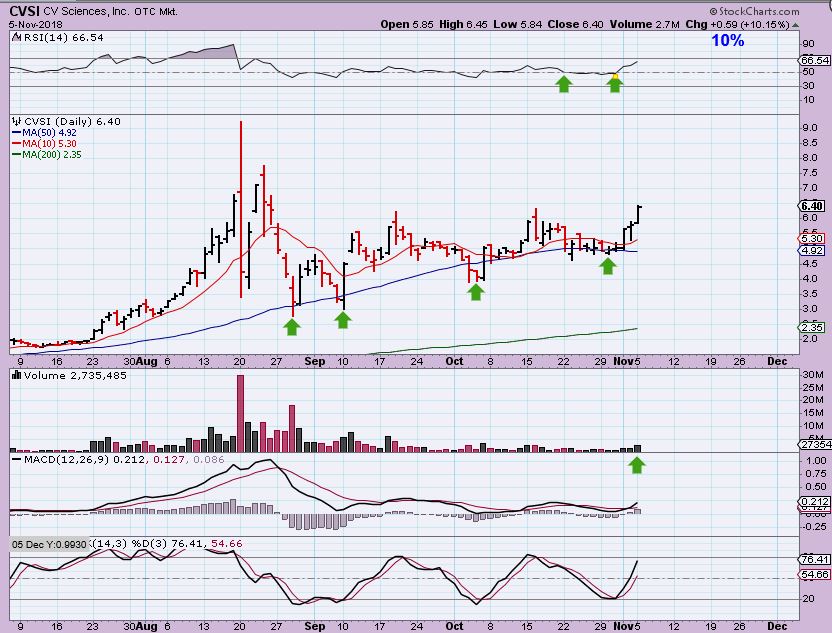Click the 4.92 blue moving average axis tag
Screen dimensions: 832x633
[x=812, y=250]
